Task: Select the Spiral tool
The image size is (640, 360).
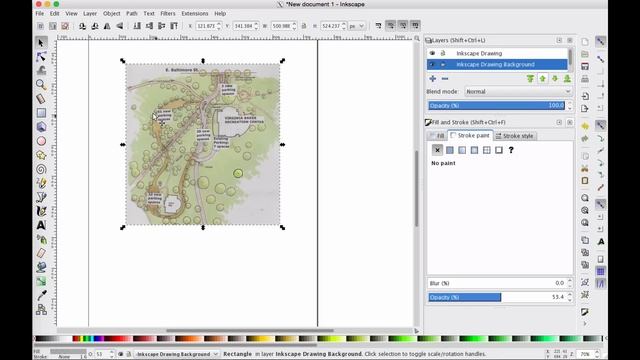Action: click(41, 169)
